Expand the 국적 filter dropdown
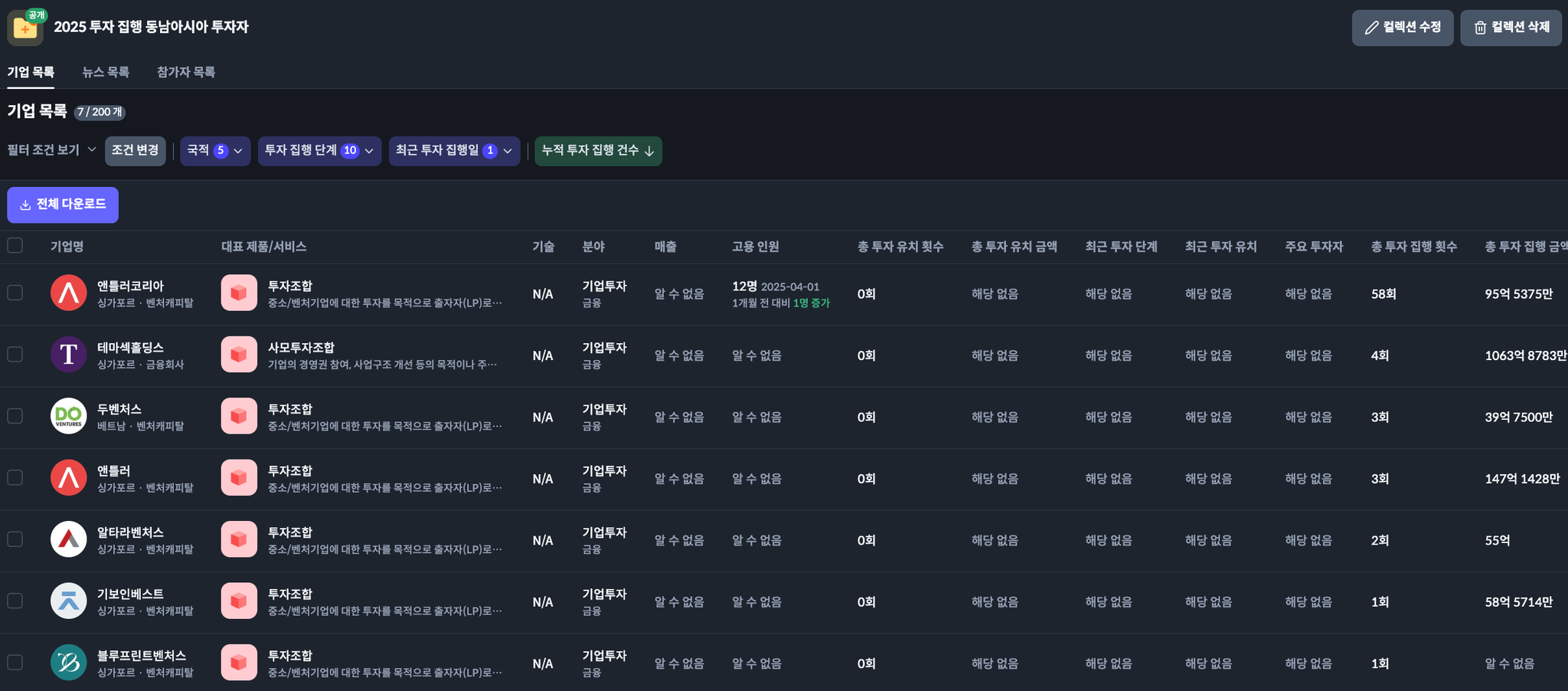 pos(215,151)
